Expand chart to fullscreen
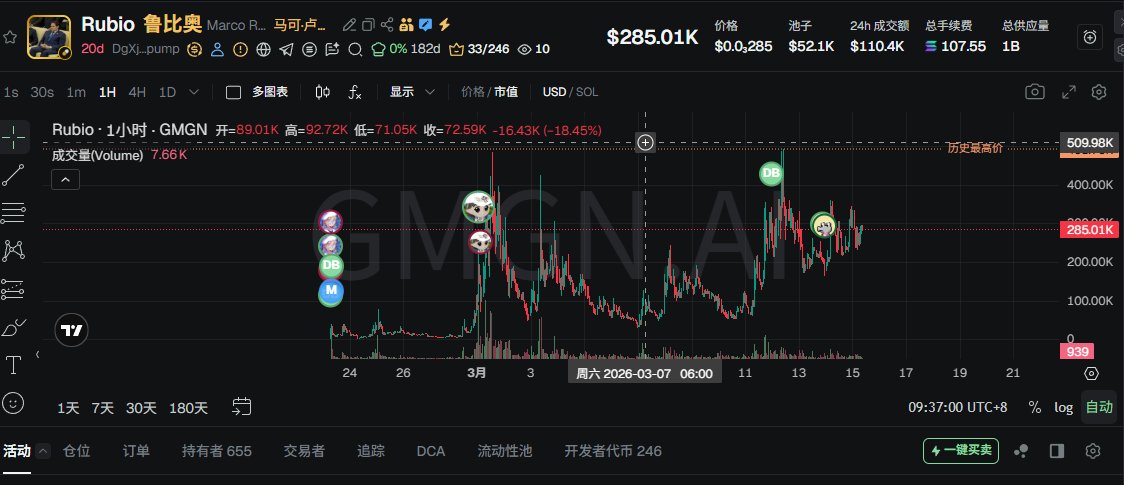The height and width of the screenshot is (485, 1124). [x=1069, y=92]
